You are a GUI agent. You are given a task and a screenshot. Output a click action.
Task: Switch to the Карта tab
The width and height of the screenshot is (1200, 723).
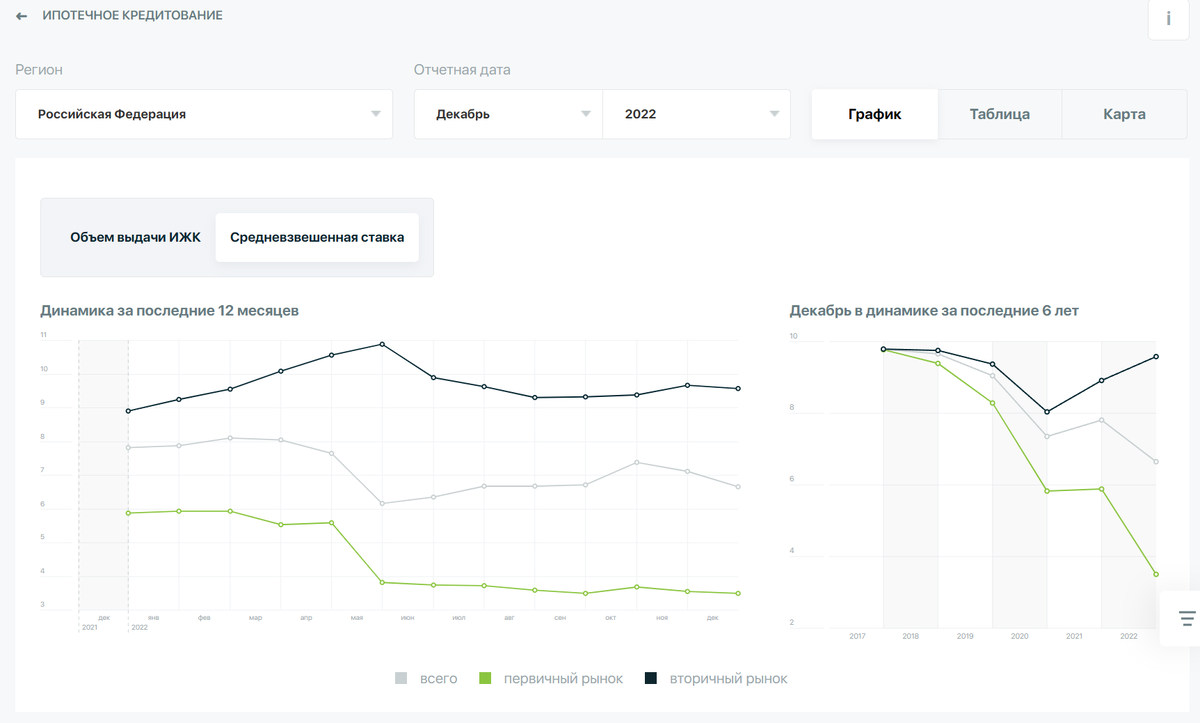click(1124, 114)
